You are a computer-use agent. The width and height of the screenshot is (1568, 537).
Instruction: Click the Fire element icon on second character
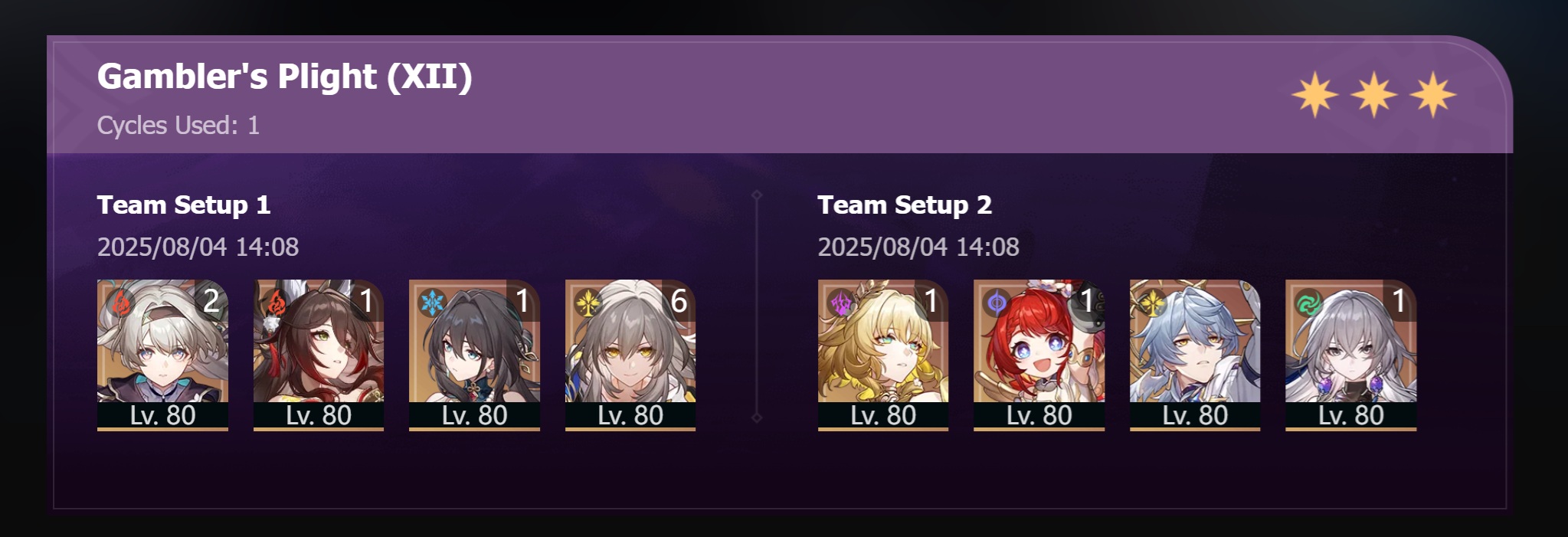click(275, 303)
